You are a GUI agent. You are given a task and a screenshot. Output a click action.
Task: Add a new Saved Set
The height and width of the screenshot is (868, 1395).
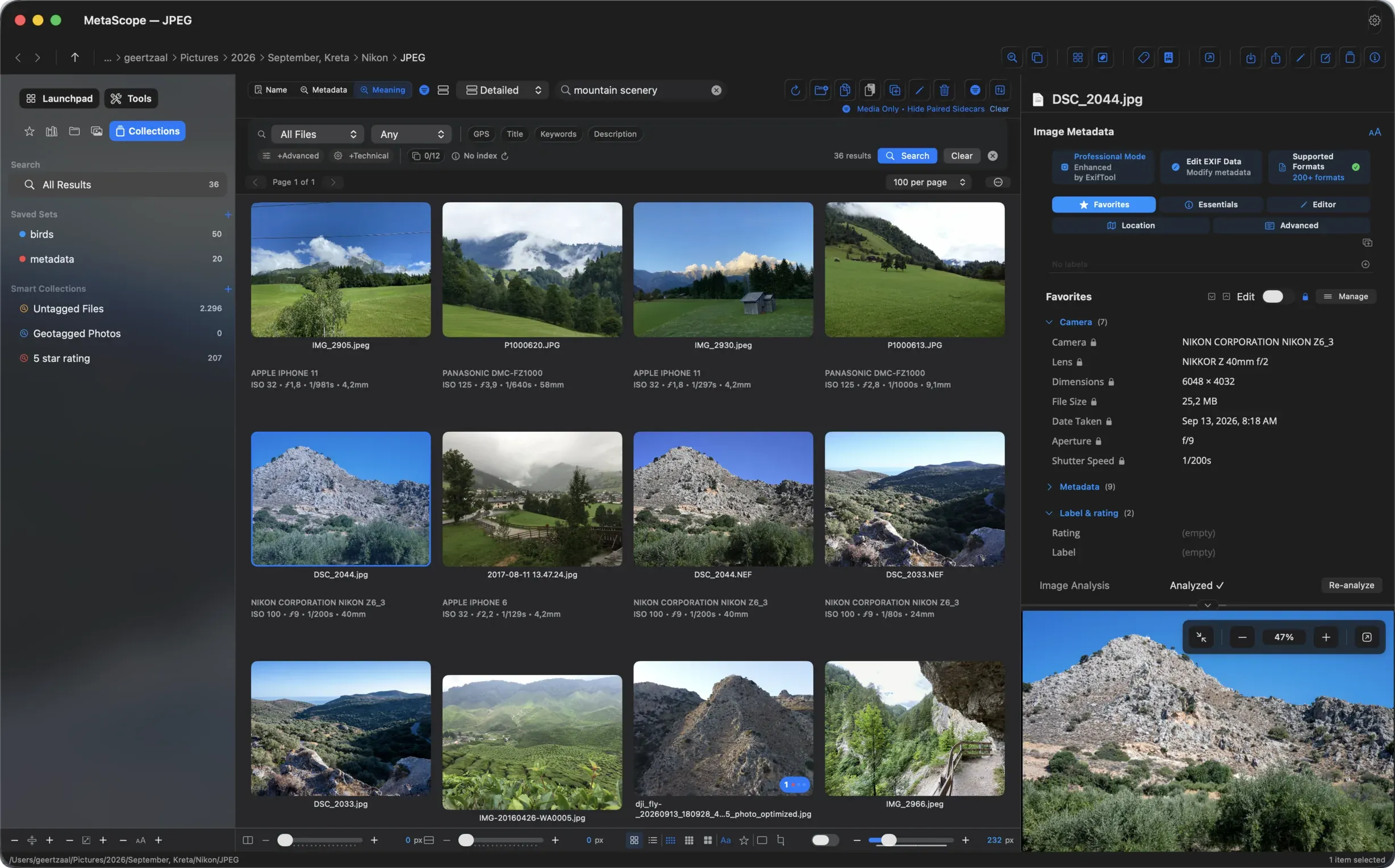coord(228,215)
